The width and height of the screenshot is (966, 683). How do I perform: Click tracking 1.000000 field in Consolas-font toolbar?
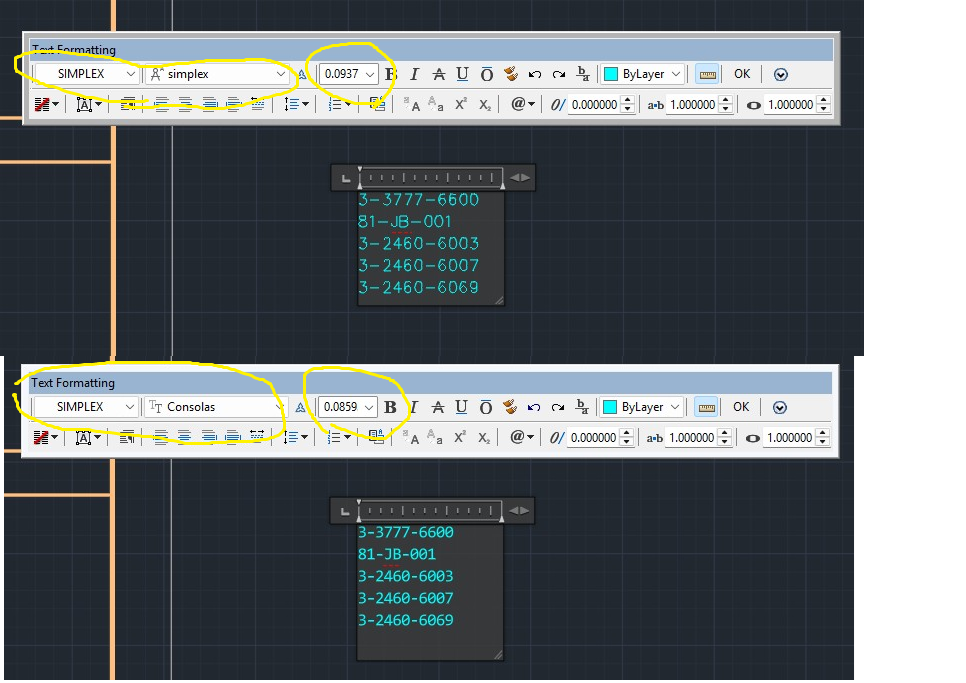pyautogui.click(x=691, y=437)
